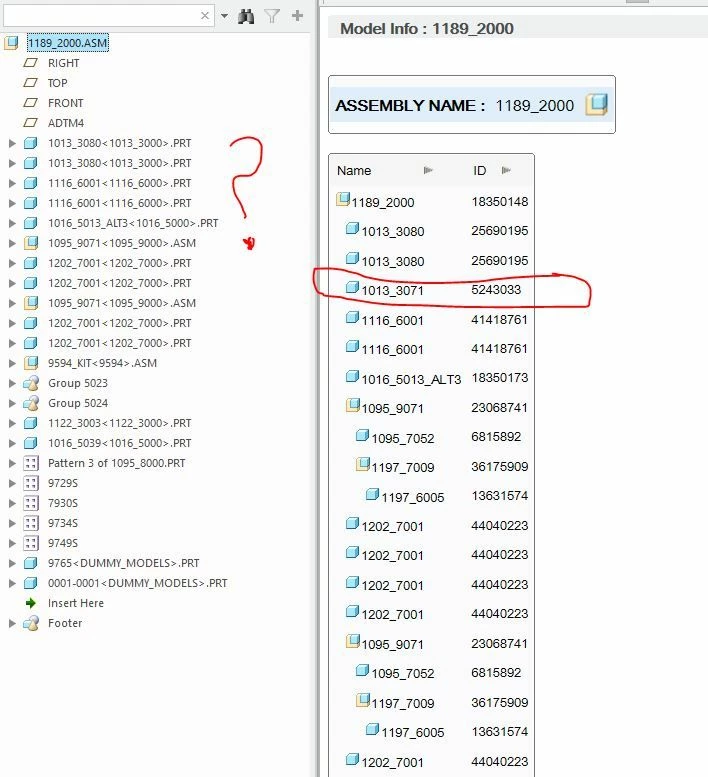Screen dimensions: 708x777
Task: Expand the 9765 DUMMY_MODELS part
Action: (12, 563)
